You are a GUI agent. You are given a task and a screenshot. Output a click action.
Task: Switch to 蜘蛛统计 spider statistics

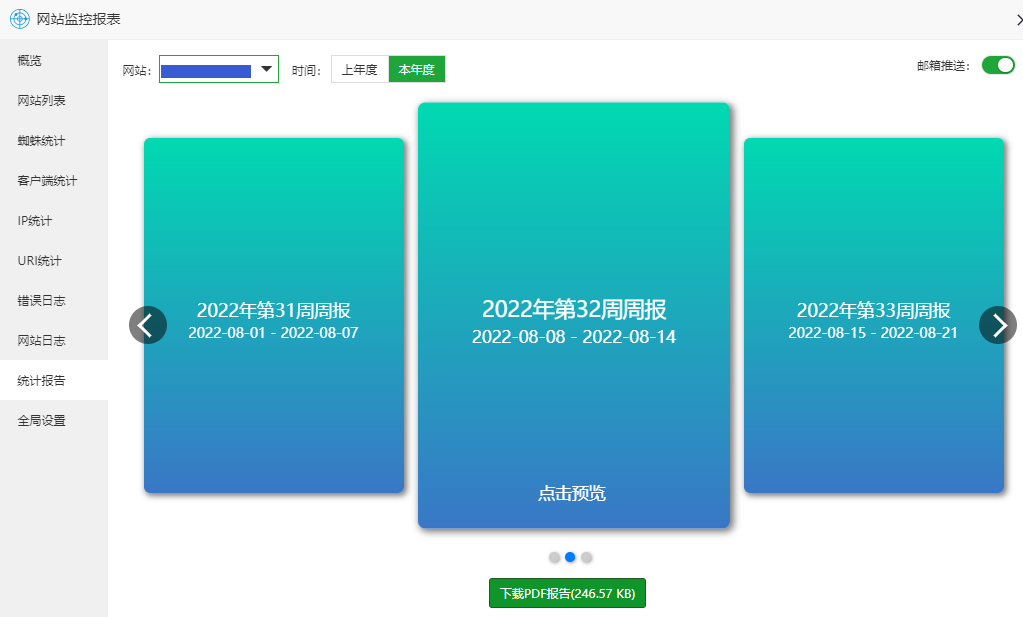pyautogui.click(x=41, y=140)
